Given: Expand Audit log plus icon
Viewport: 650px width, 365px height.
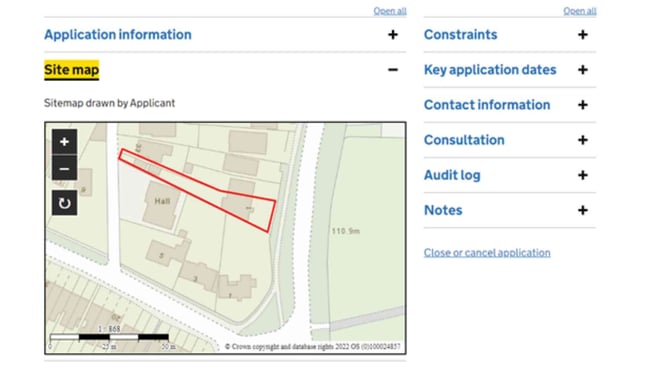Looking at the screenshot, I should tap(582, 175).
